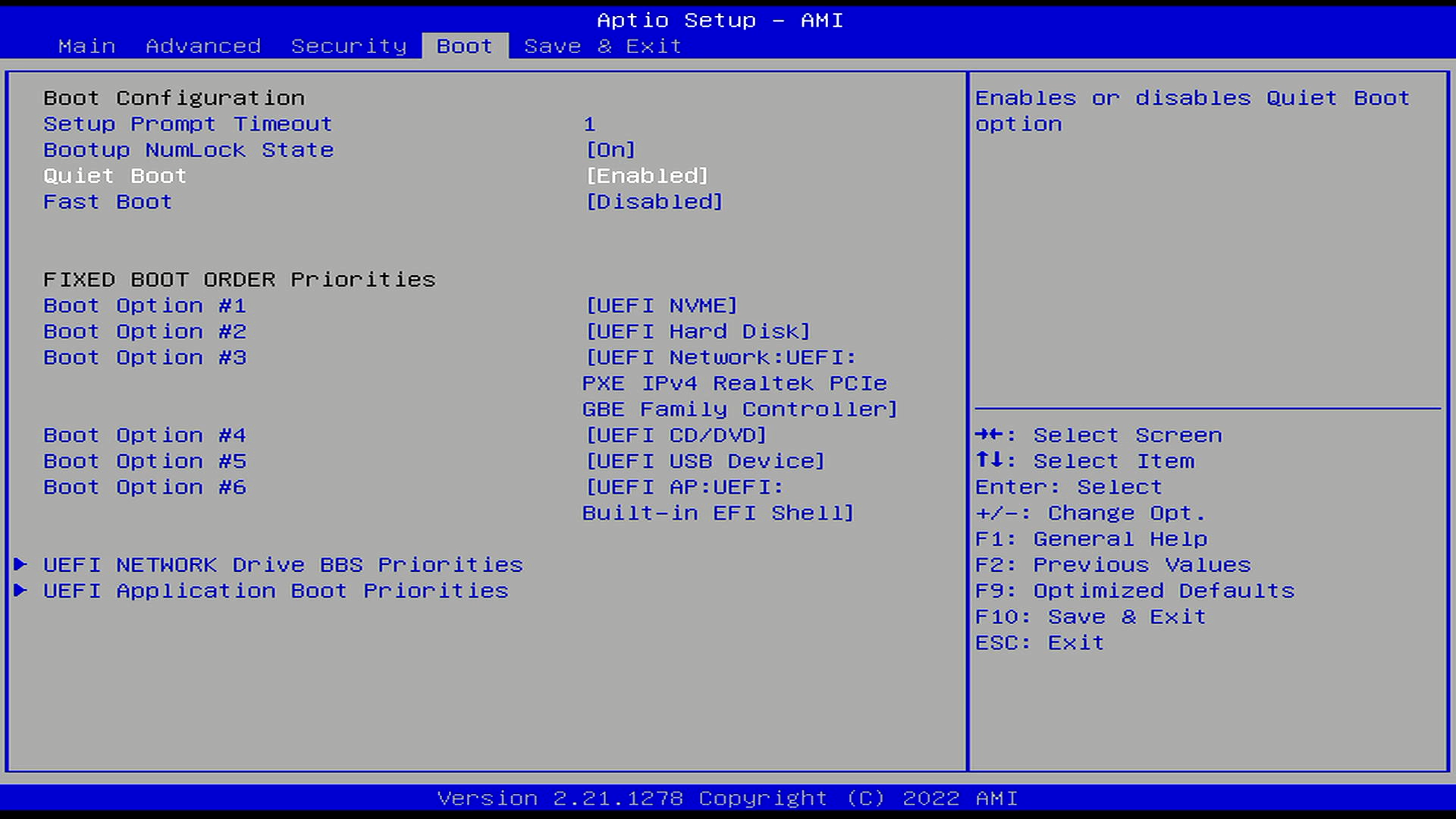The image size is (1456, 819).
Task: Open Boot Option #2 UEFI Hard Disk selector
Action: click(x=698, y=331)
